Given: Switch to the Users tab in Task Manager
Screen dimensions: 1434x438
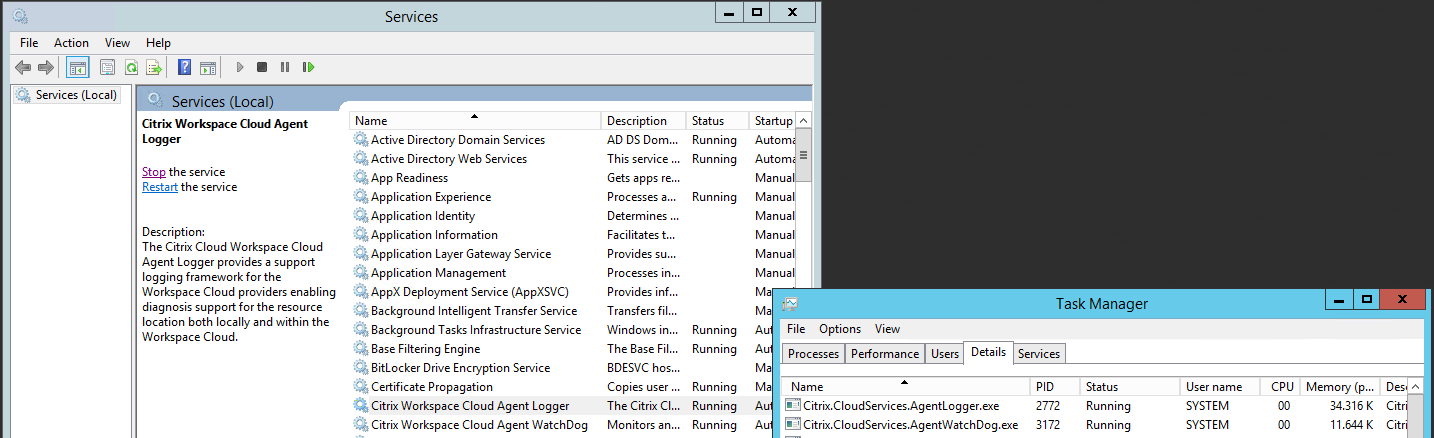Looking at the screenshot, I should 945,354.
